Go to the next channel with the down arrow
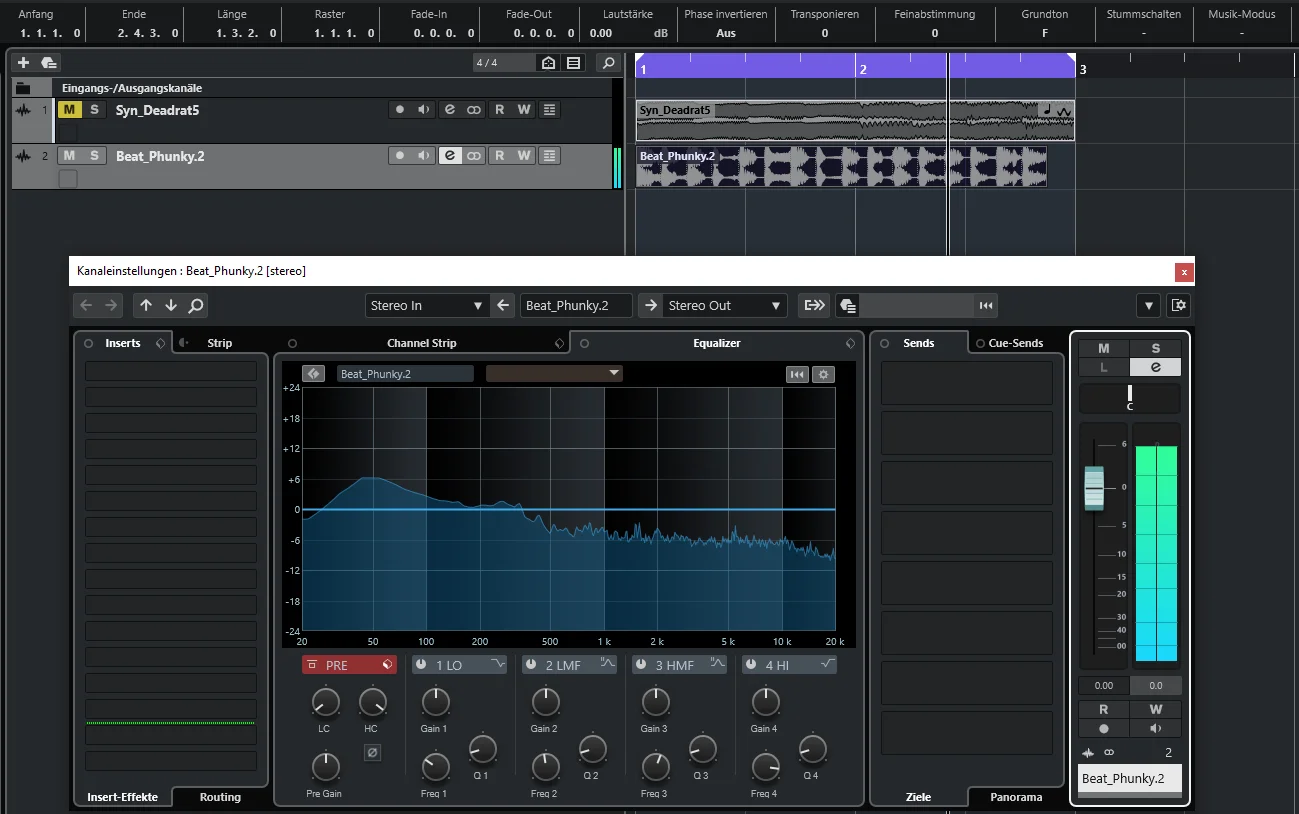This screenshot has width=1299, height=814. (171, 305)
